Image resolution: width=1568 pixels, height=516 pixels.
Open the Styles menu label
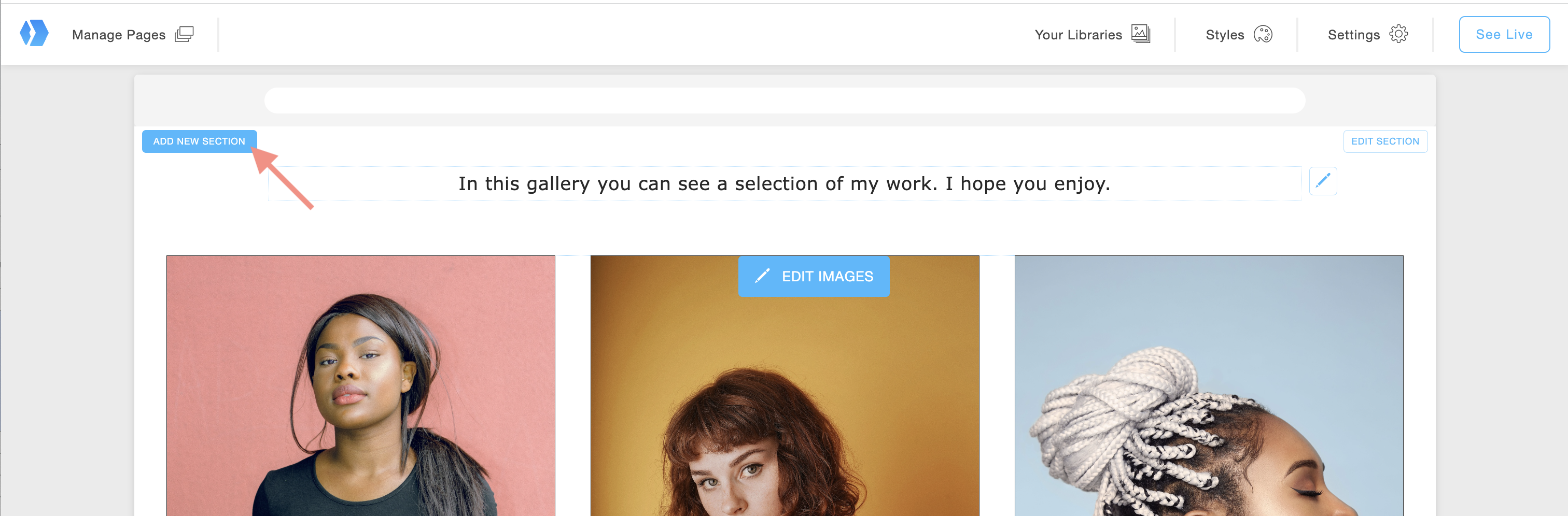click(1224, 35)
